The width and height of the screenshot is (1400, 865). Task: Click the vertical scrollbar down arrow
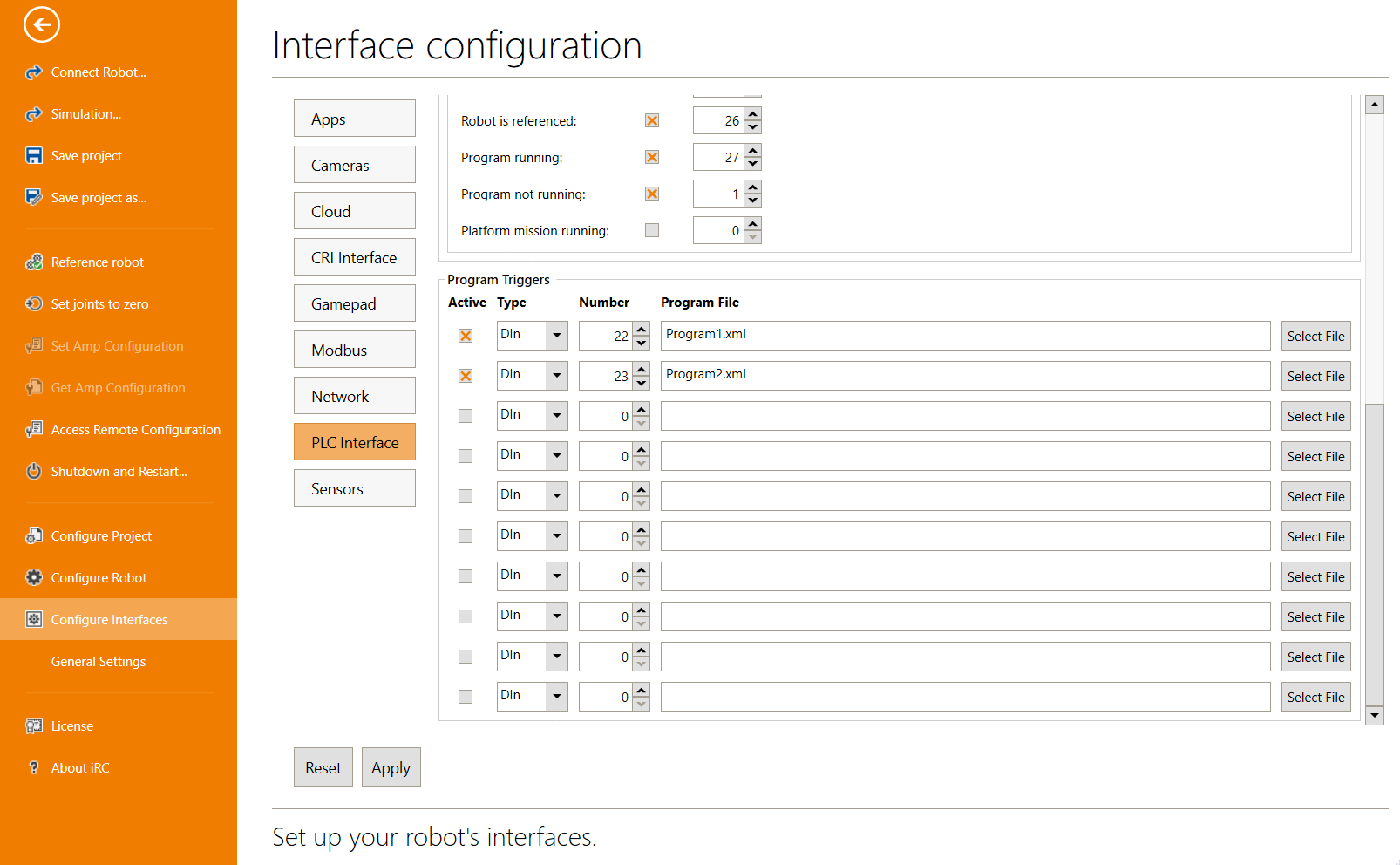(x=1375, y=716)
